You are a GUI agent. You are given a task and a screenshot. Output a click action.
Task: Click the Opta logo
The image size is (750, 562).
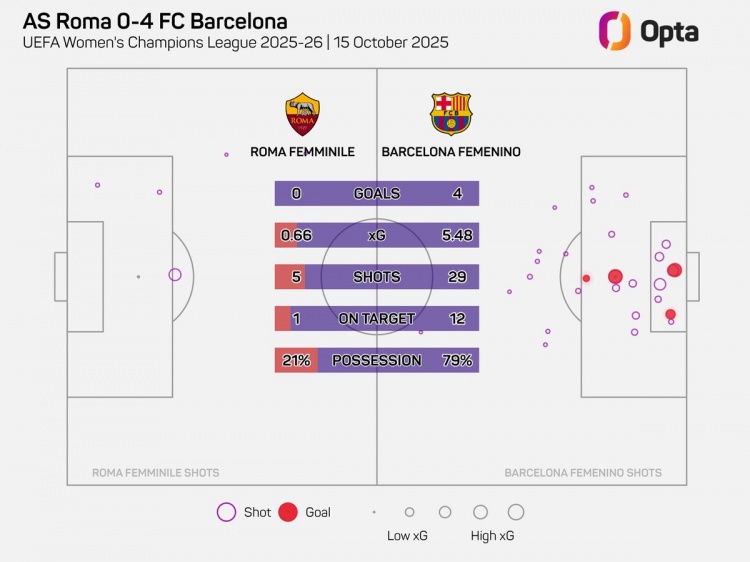point(648,31)
